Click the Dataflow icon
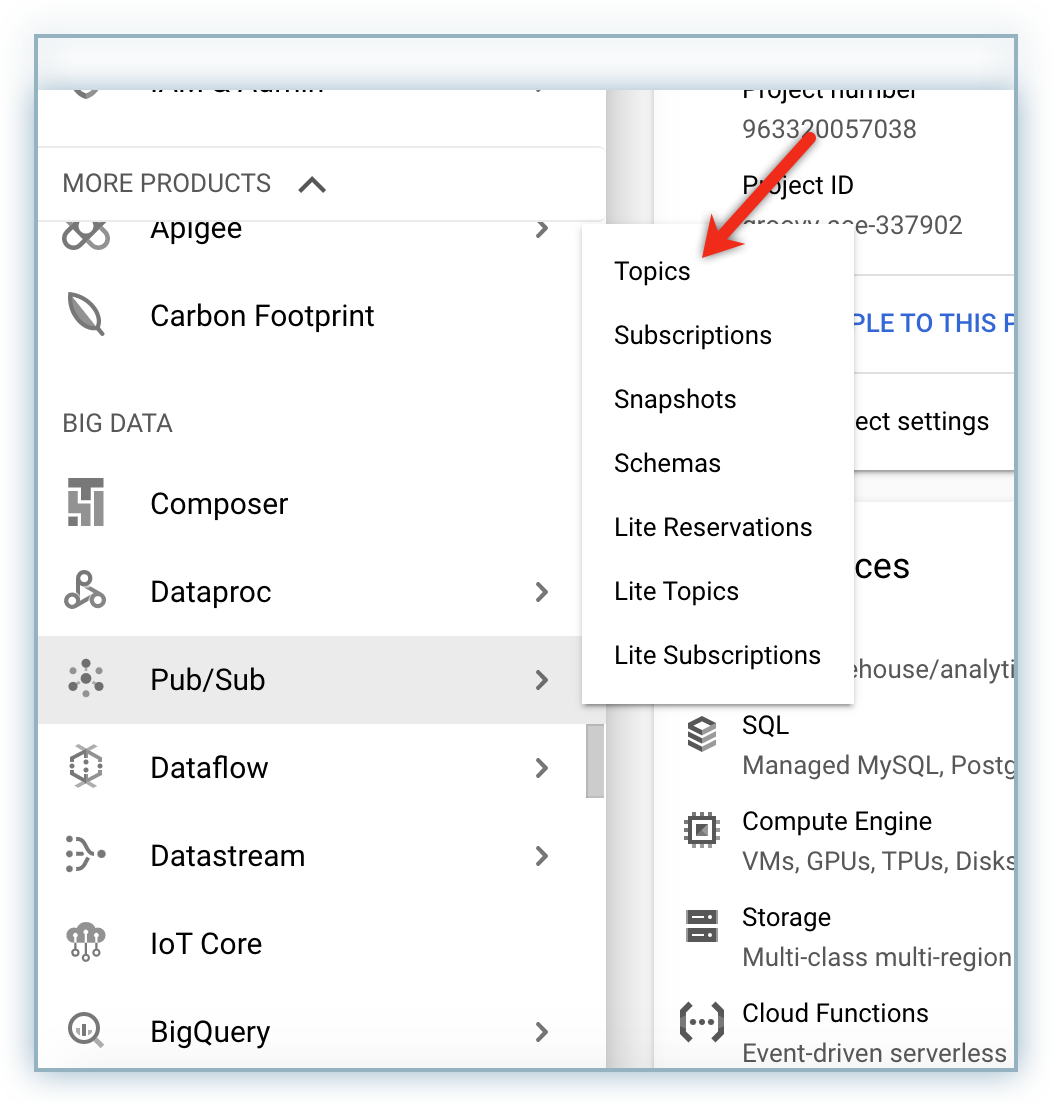Viewport: 1052px width, 1106px height. [85, 767]
